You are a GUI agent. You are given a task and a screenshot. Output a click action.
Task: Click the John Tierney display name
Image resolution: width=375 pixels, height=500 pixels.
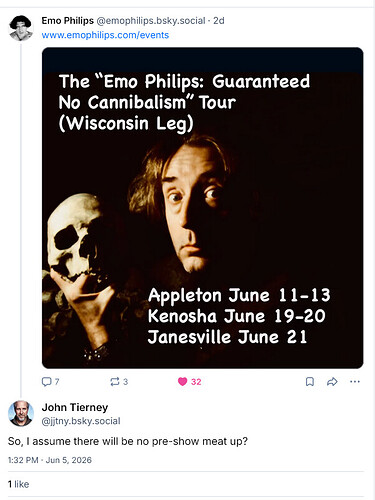click(x=75, y=407)
